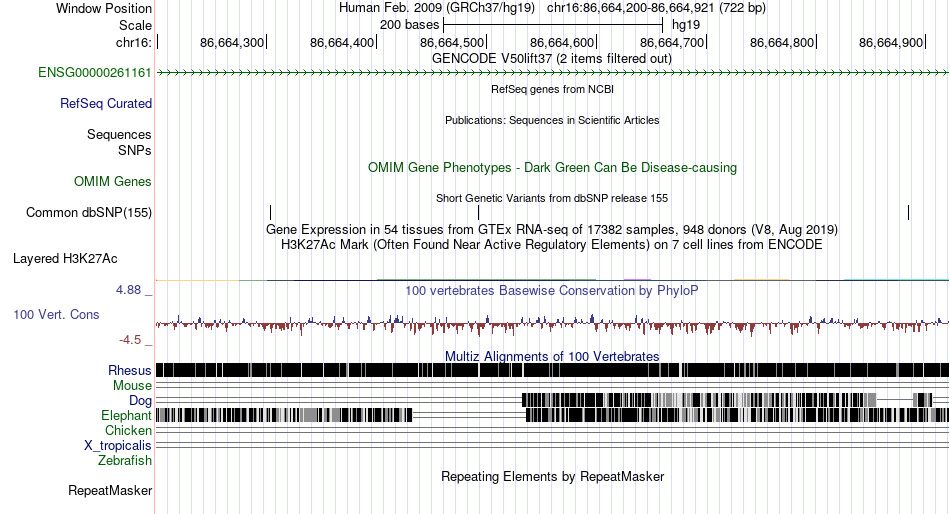Screen dimensions: 950x514
Task: Click the SNPs track label
Action: [135, 150]
